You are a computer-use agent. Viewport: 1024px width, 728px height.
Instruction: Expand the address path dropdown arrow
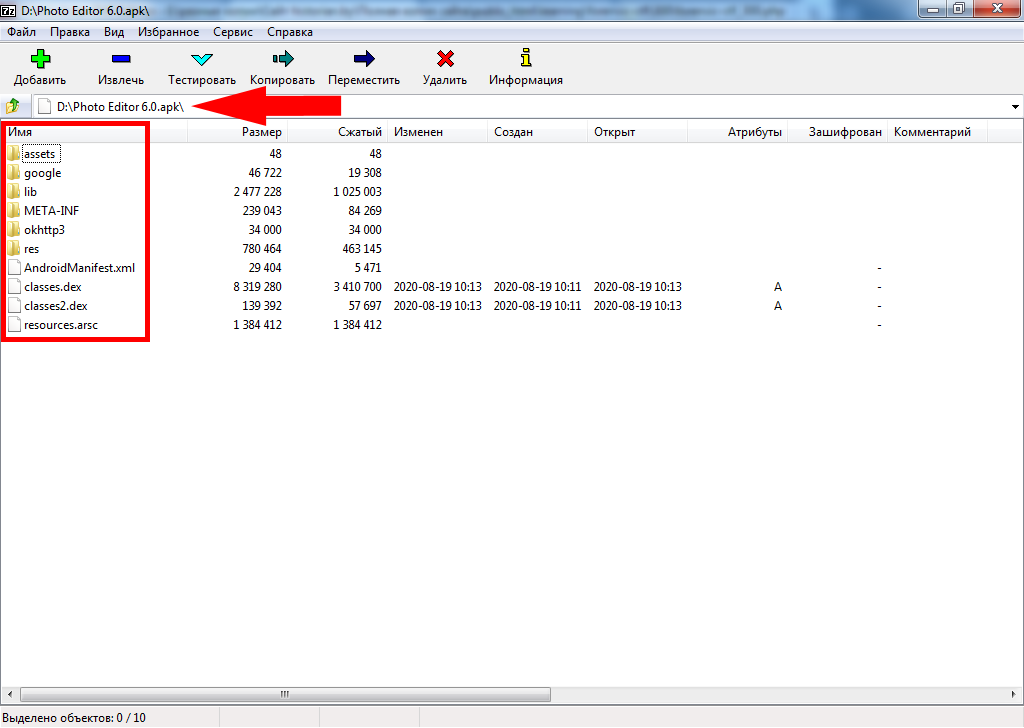pos(1015,107)
